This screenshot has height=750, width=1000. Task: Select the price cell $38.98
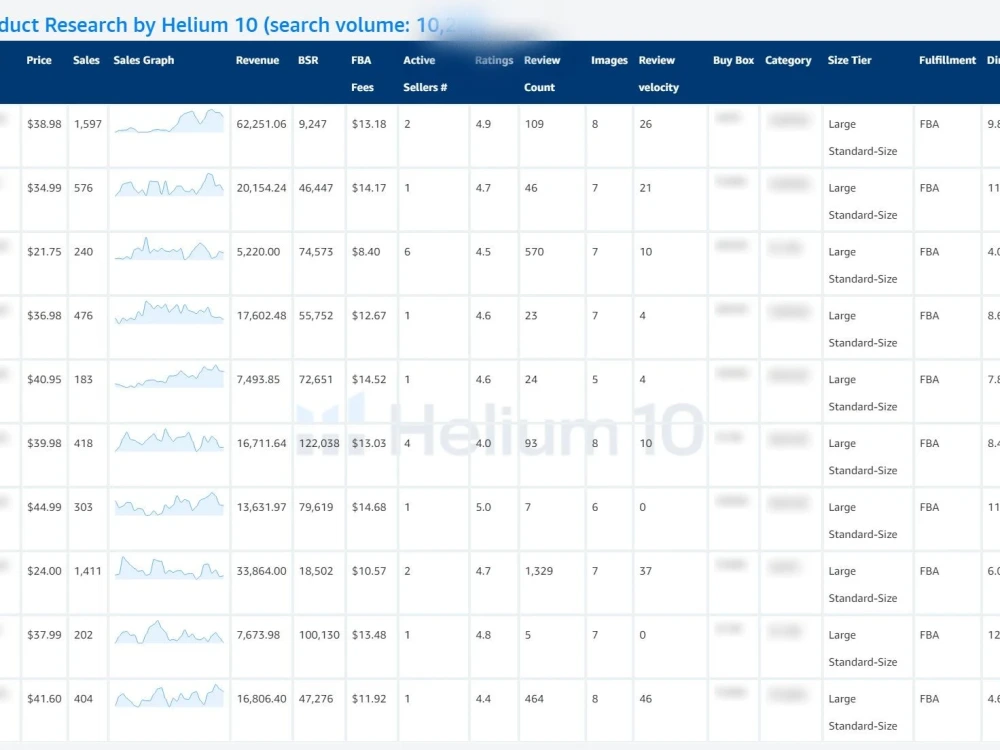44,124
